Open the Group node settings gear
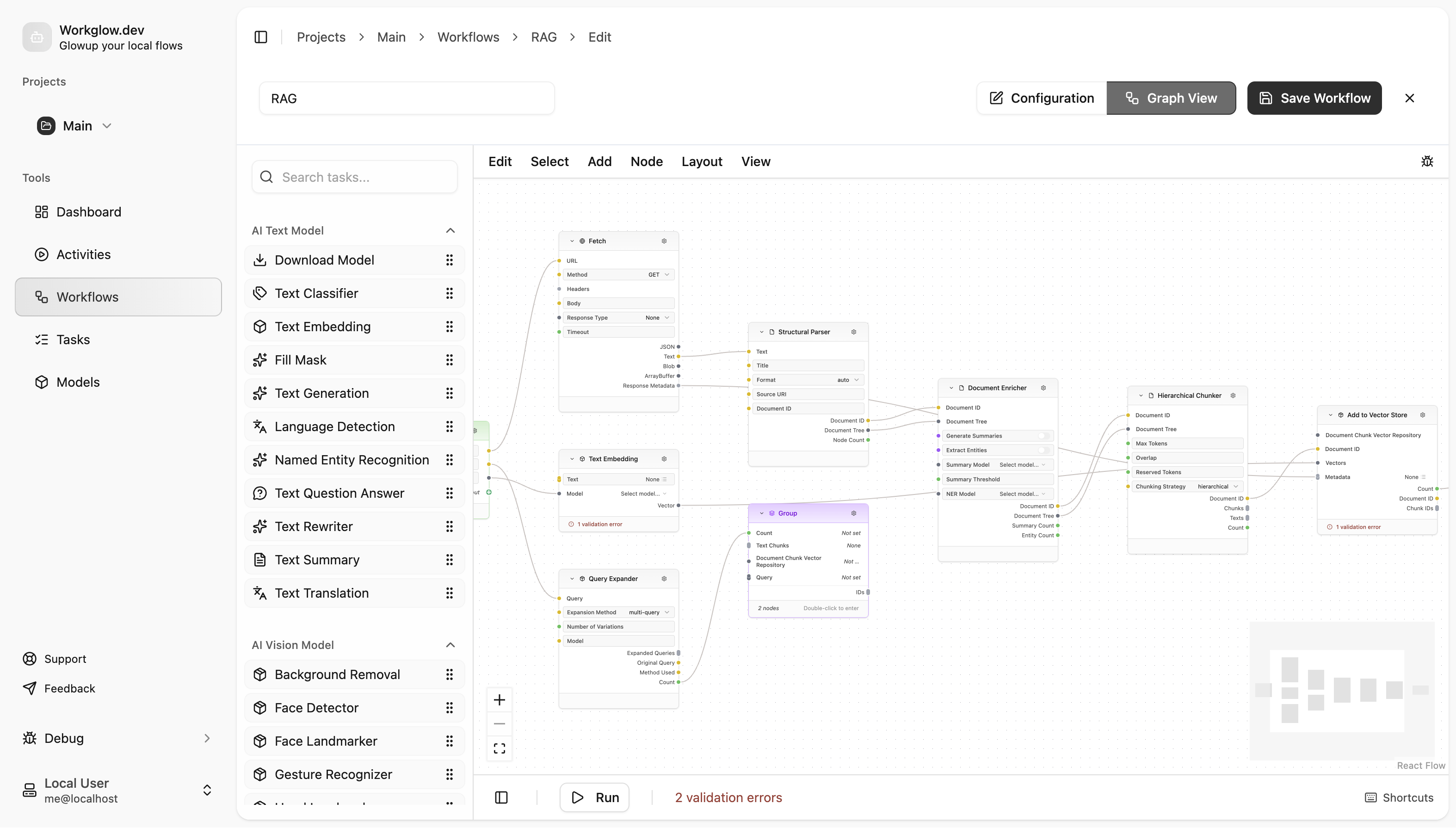 853,513
